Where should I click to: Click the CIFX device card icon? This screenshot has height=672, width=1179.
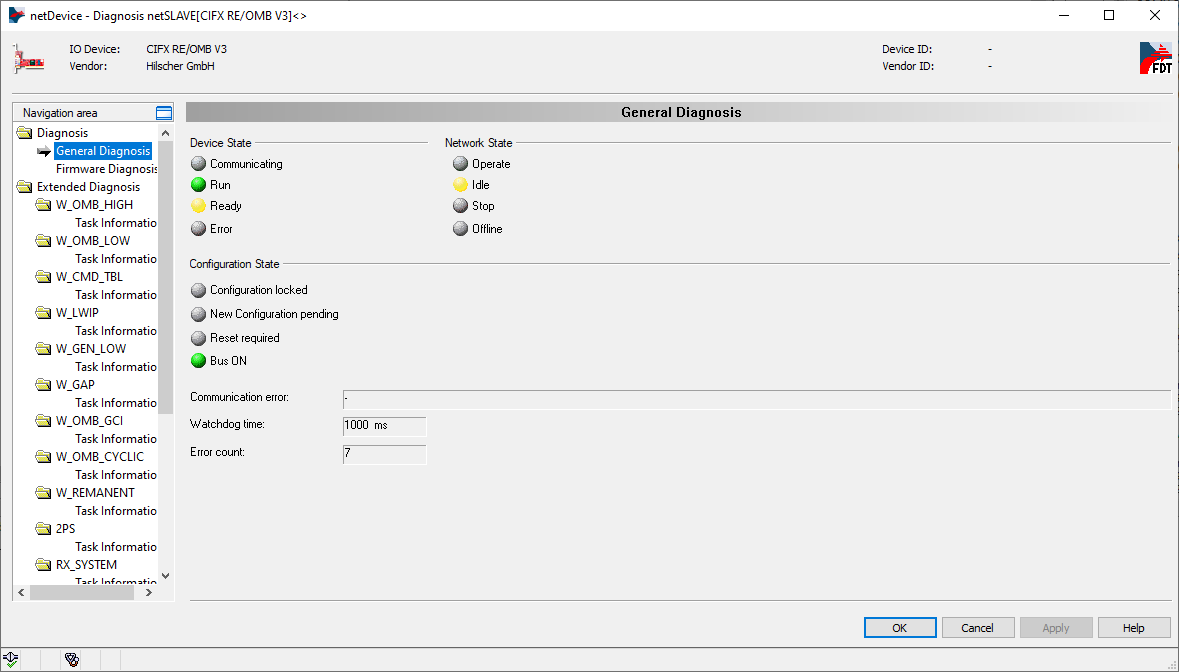pyautogui.click(x=29, y=59)
